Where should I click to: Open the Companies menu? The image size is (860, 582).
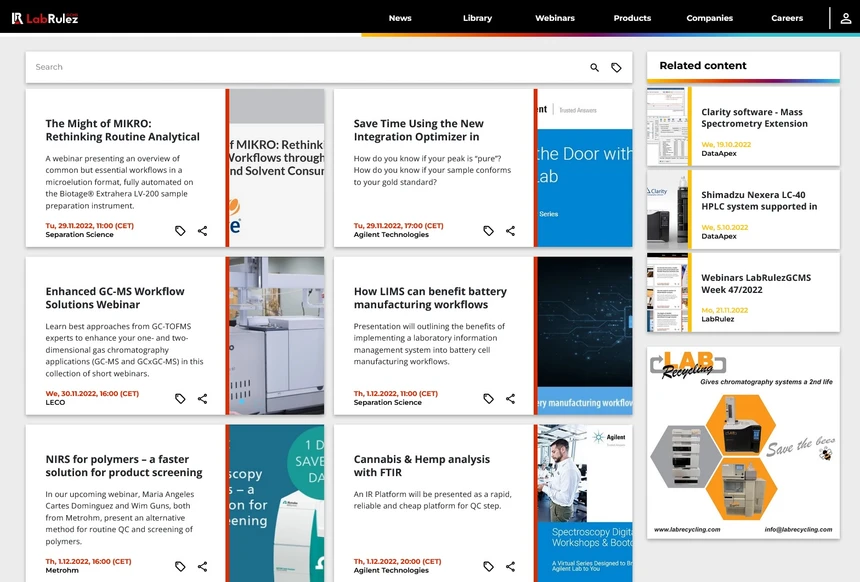point(710,18)
